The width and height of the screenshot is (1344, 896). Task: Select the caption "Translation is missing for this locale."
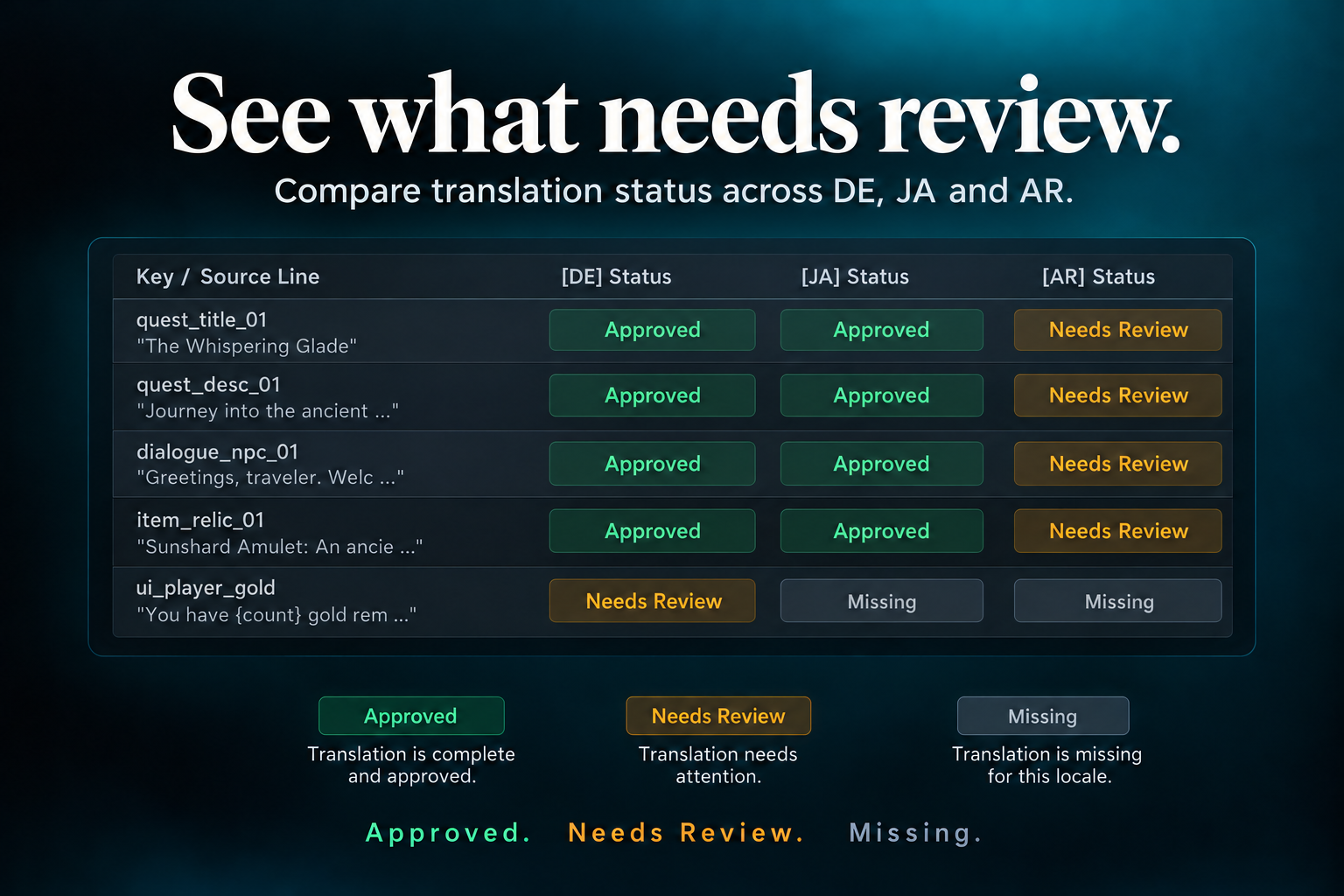coord(1047,765)
